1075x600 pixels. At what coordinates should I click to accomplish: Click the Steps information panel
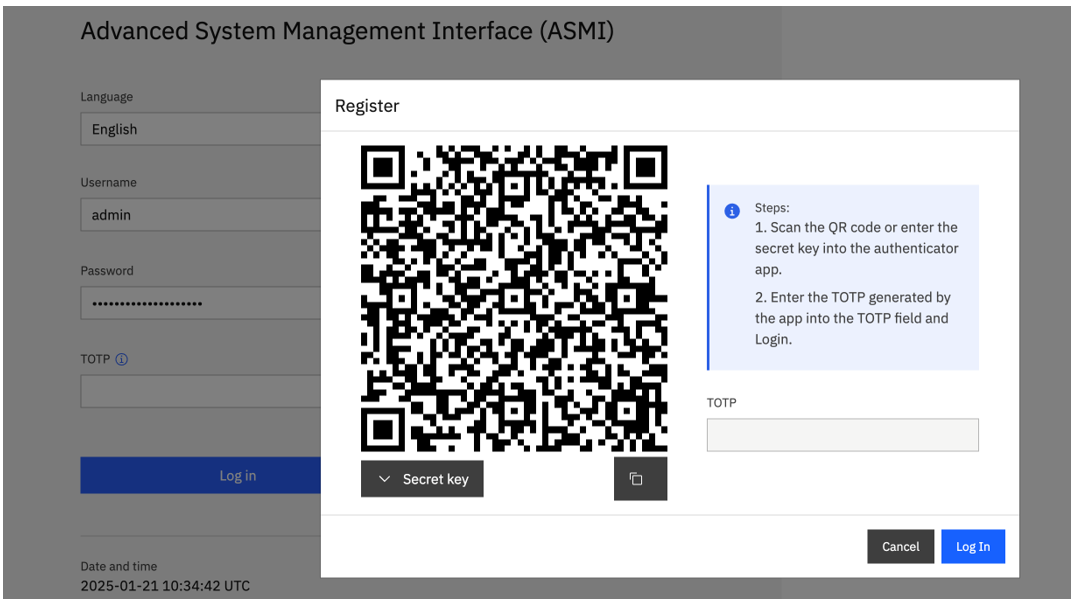(x=843, y=277)
